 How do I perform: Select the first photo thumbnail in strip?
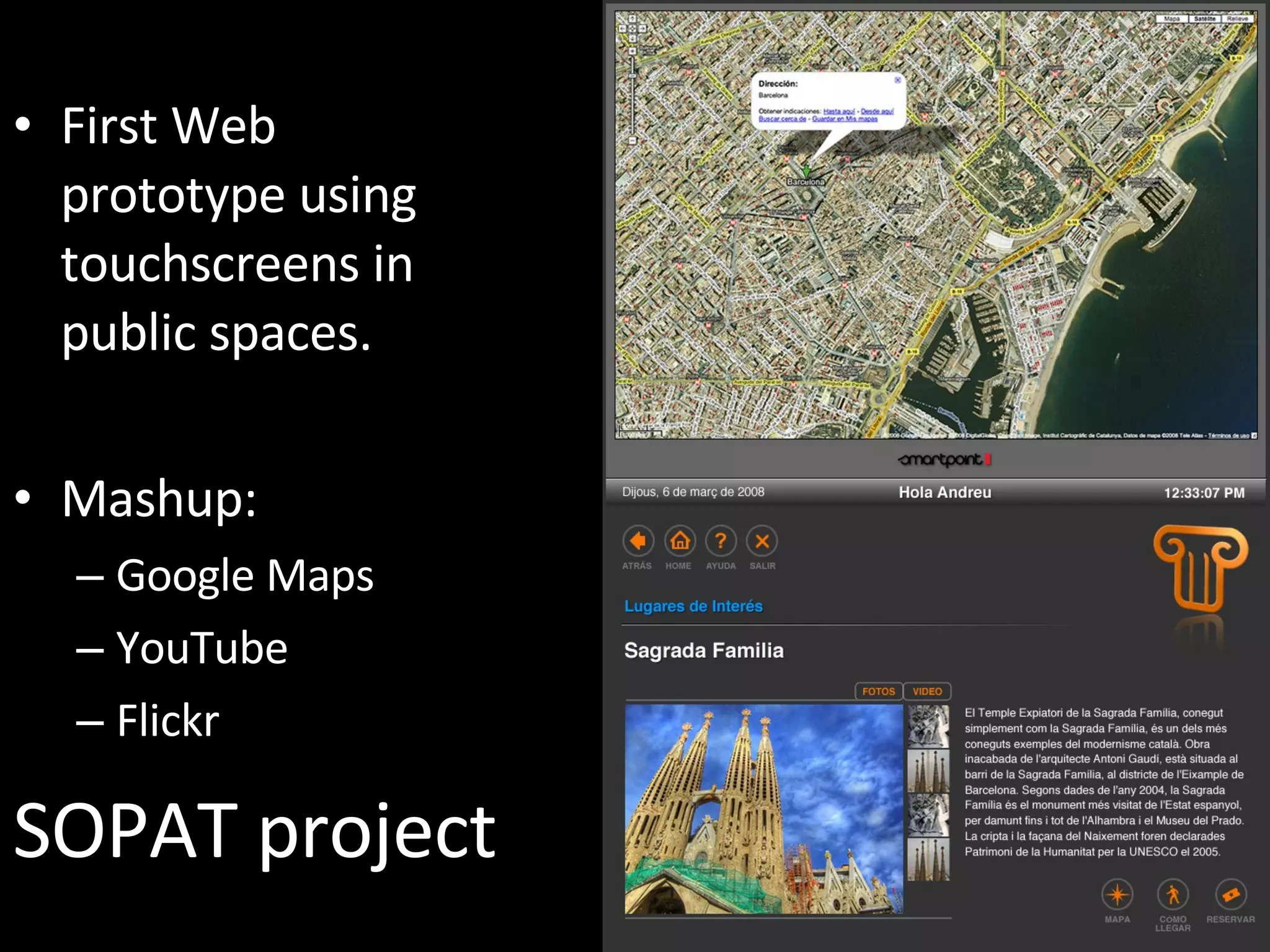click(928, 726)
